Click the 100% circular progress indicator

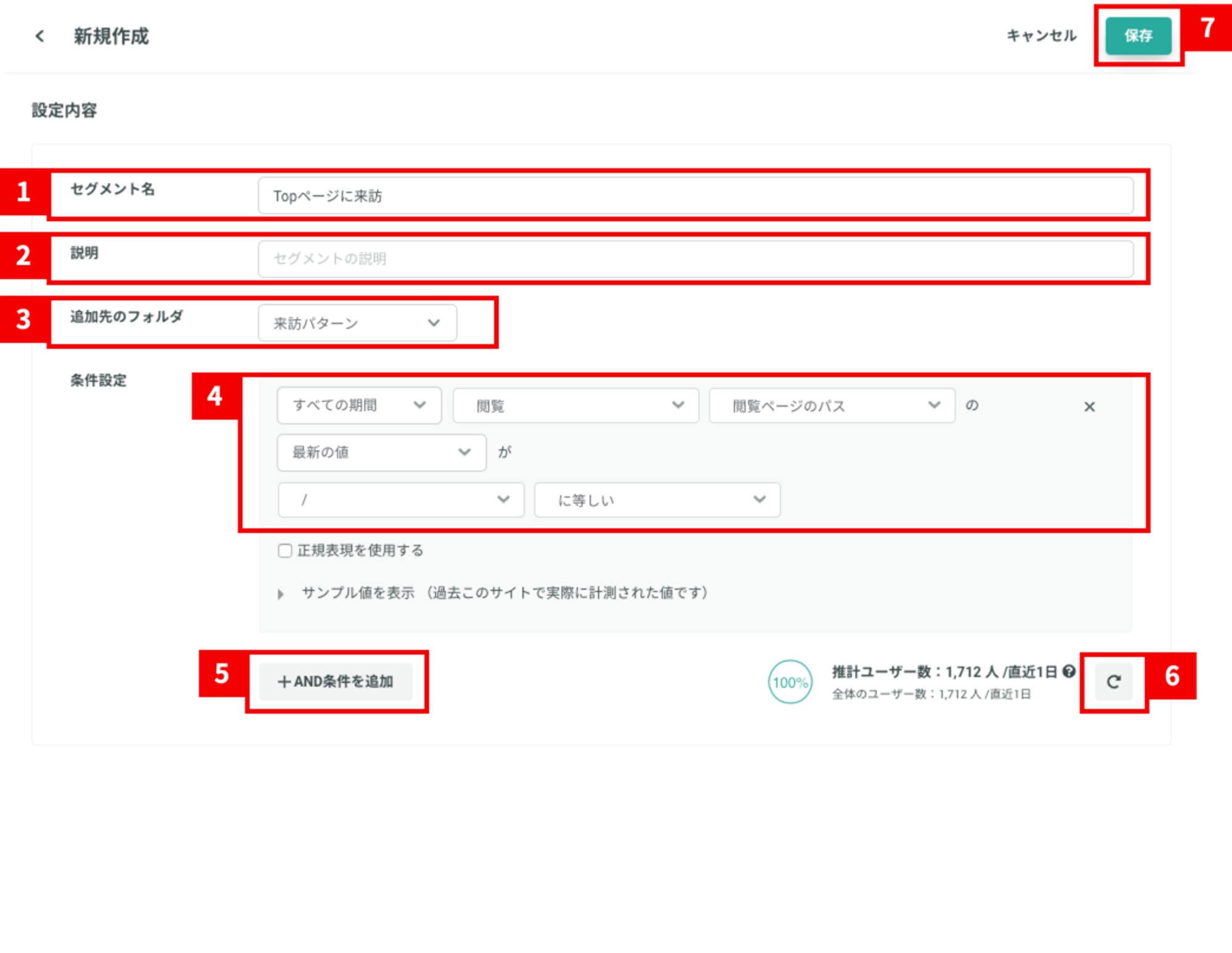790,682
